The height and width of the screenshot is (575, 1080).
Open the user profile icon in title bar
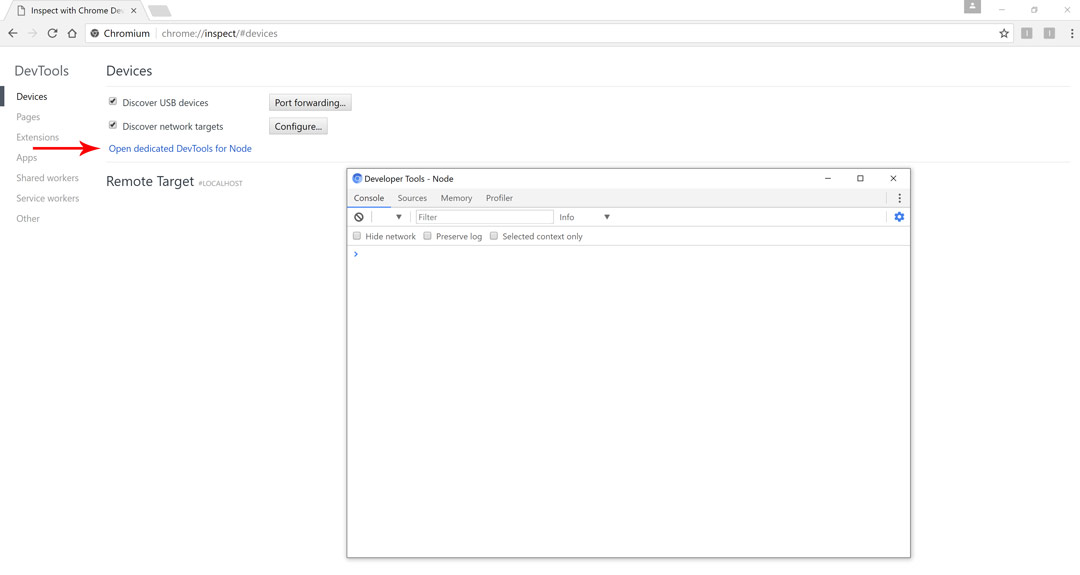point(972,7)
